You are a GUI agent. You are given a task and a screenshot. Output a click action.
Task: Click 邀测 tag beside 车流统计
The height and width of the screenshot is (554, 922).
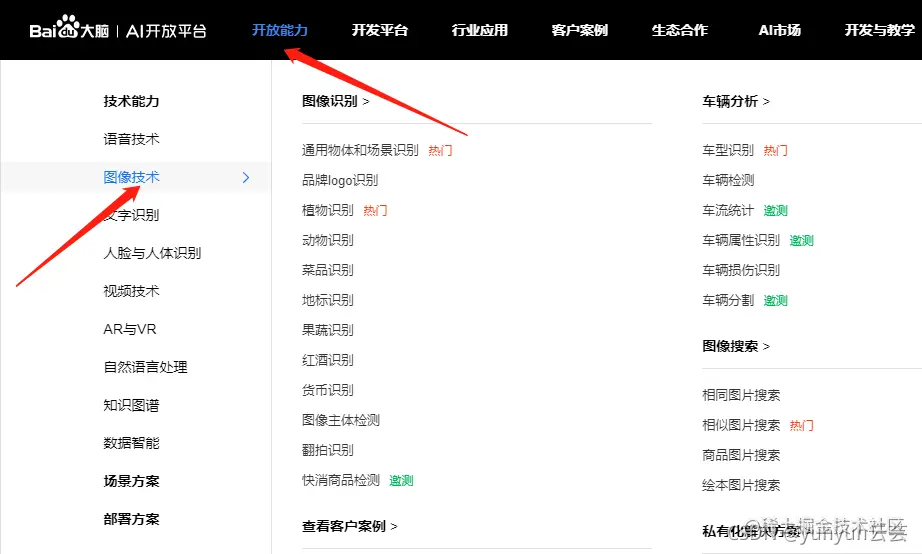776,211
